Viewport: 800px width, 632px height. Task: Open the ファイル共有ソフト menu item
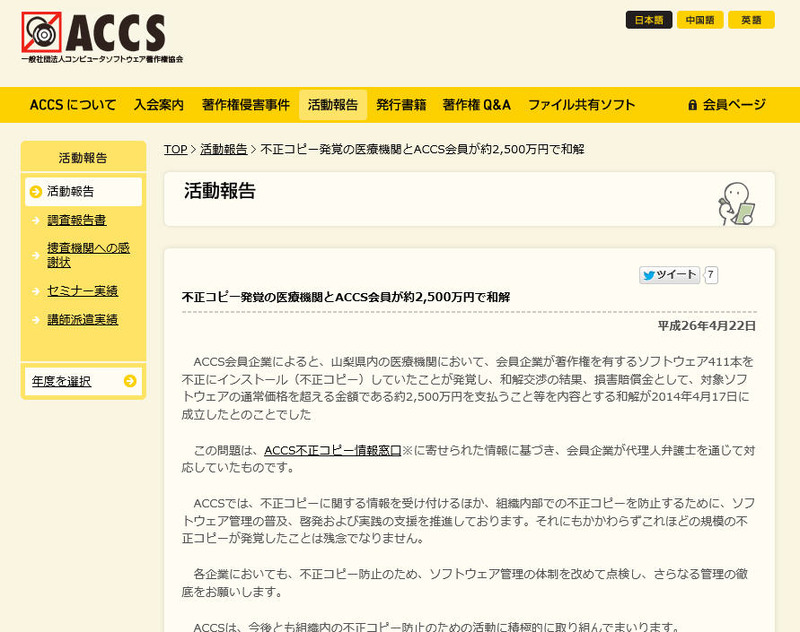[581, 105]
